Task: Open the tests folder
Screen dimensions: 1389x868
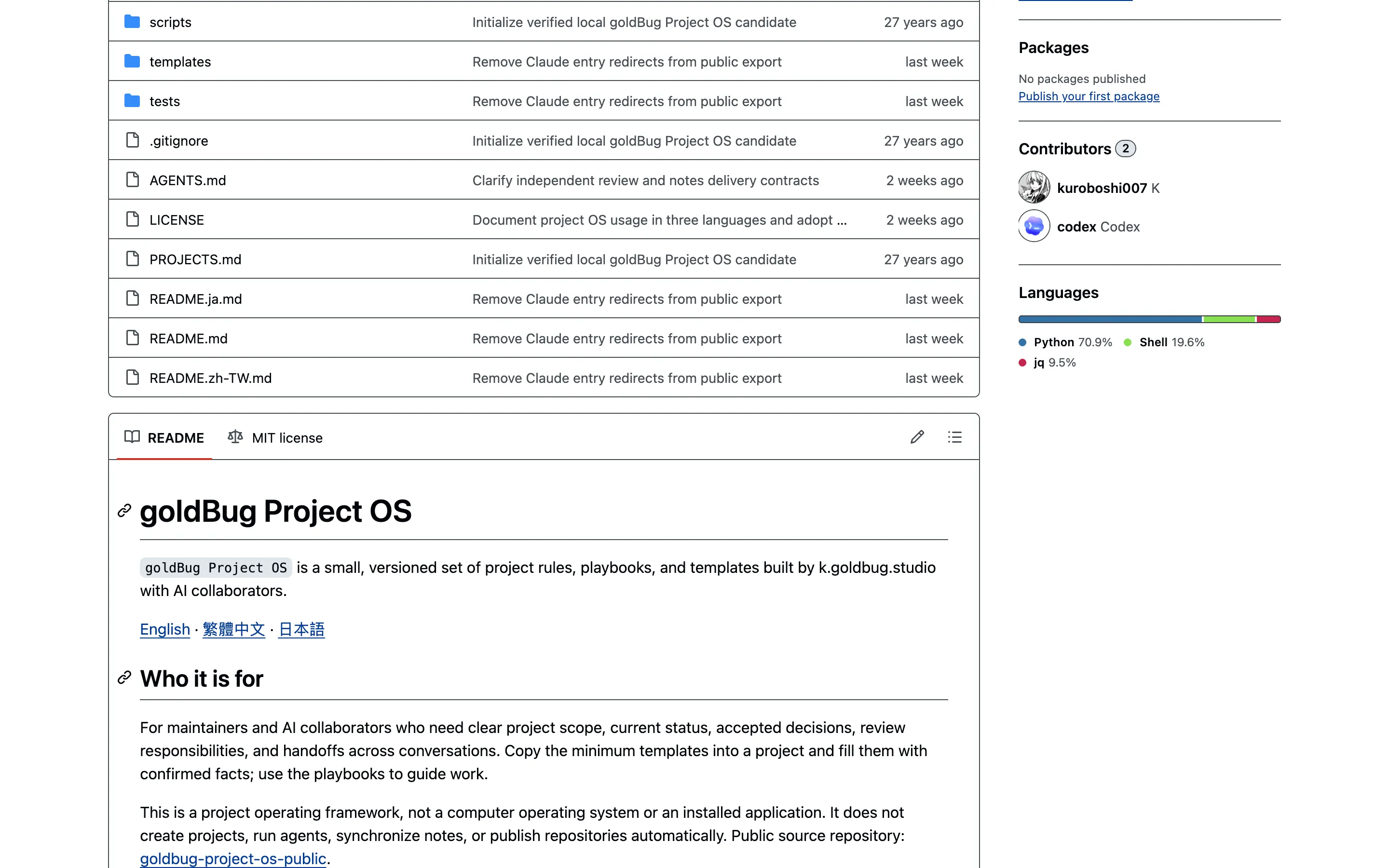Action: click(165, 102)
